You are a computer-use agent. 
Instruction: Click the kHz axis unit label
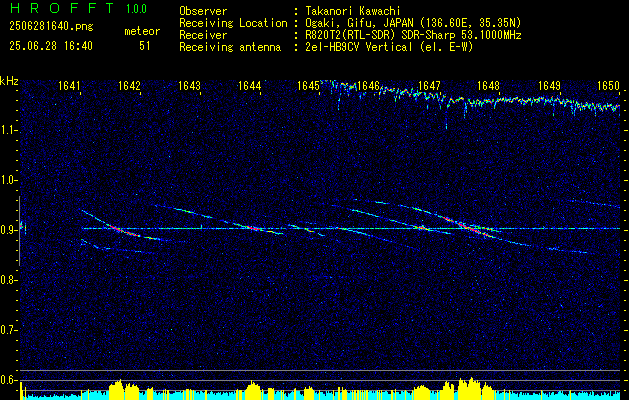click(x=9, y=81)
